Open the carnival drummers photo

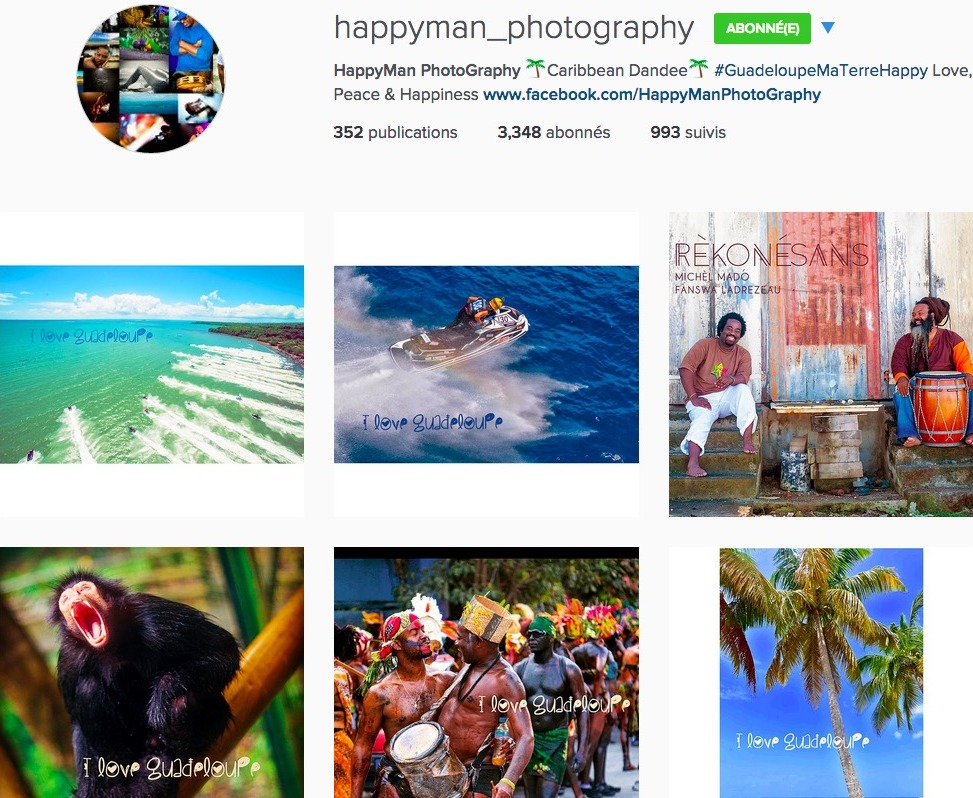(x=486, y=673)
